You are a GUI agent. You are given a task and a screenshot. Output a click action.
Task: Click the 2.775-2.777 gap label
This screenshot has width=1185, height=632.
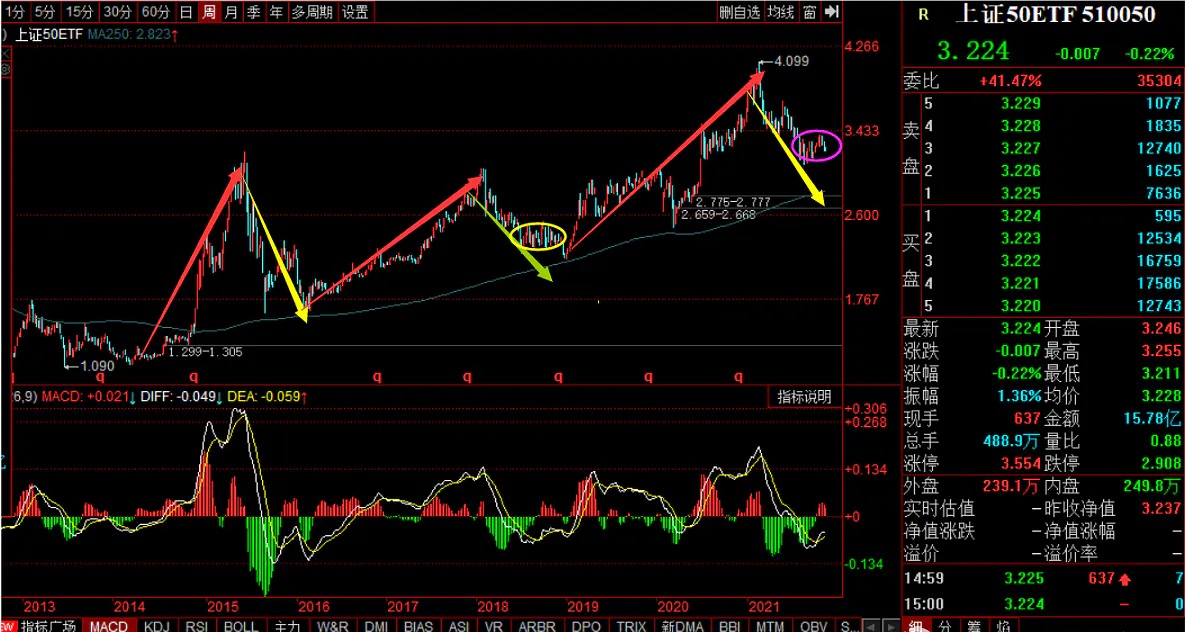coord(732,202)
